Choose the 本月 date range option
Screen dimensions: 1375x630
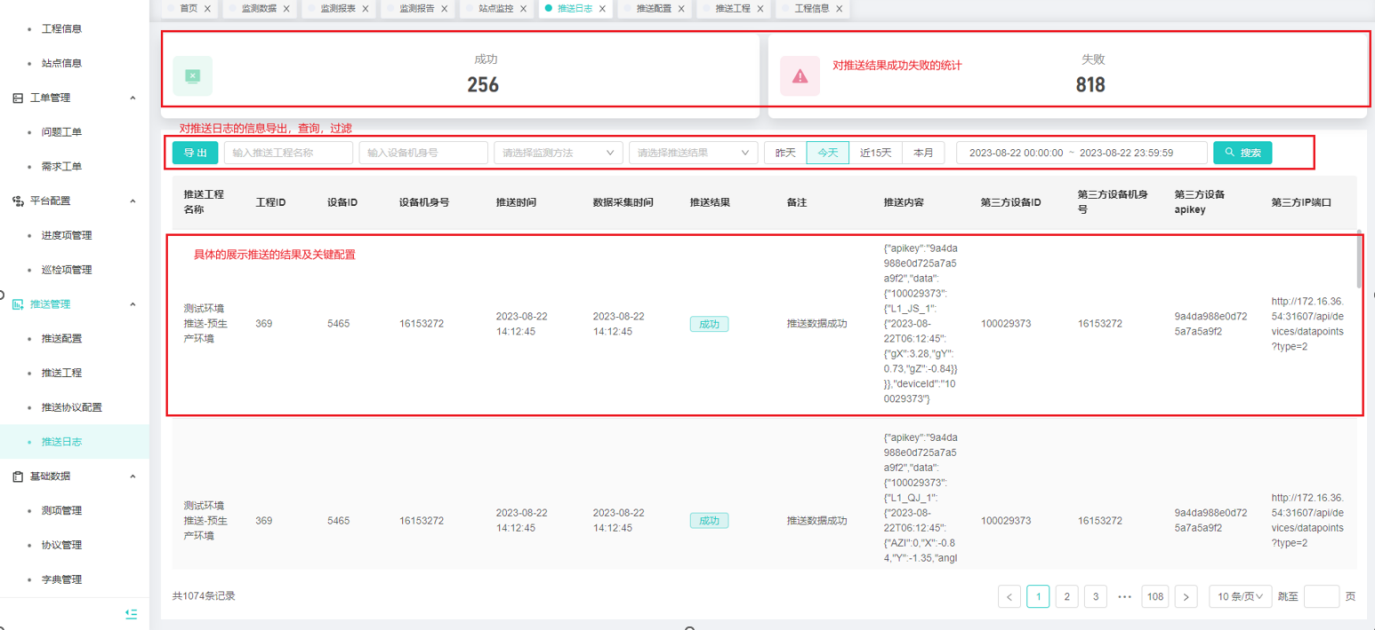pyautogui.click(x=923, y=153)
